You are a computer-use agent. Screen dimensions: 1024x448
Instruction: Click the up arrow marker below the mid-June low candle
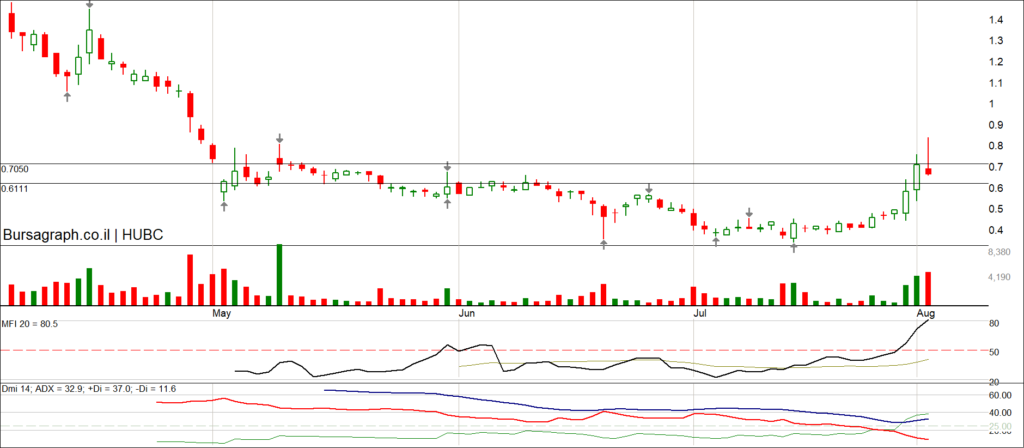pyautogui.click(x=604, y=244)
